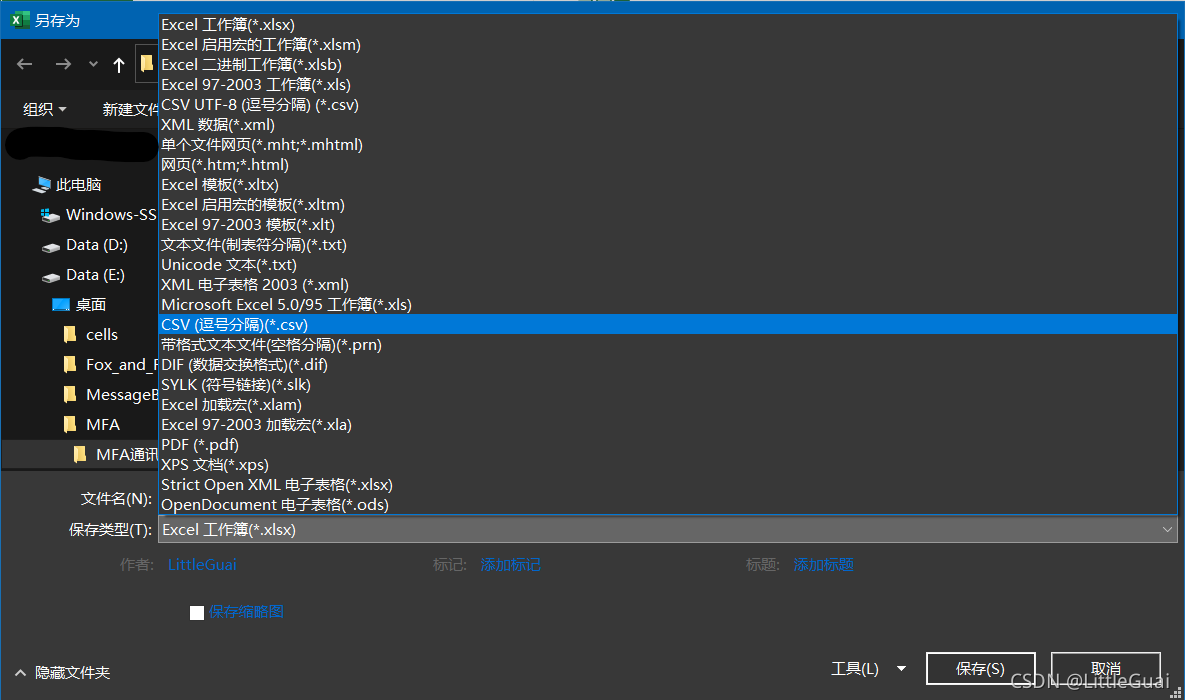Click the cells folder icon
Screen dimensions: 1185x700
click(70, 334)
